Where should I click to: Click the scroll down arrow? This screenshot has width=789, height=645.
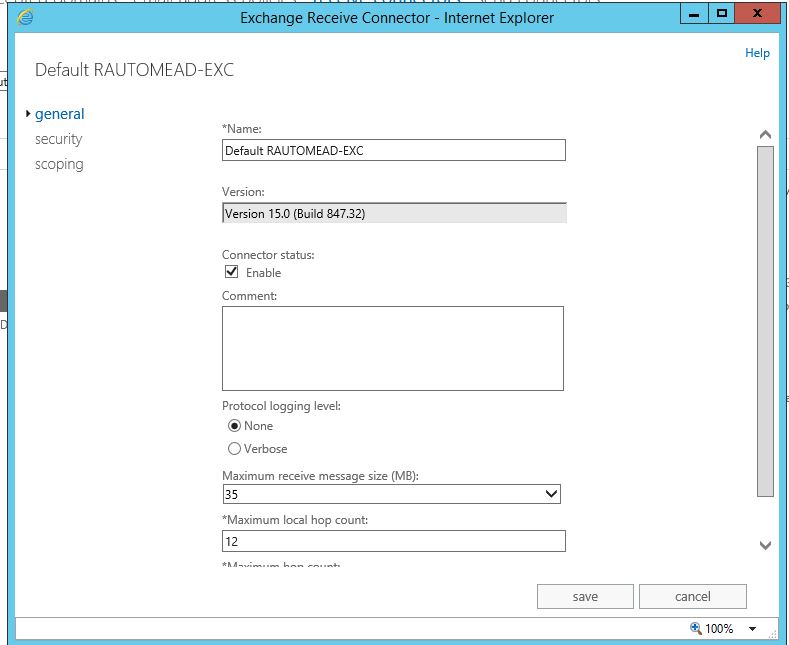coord(765,545)
